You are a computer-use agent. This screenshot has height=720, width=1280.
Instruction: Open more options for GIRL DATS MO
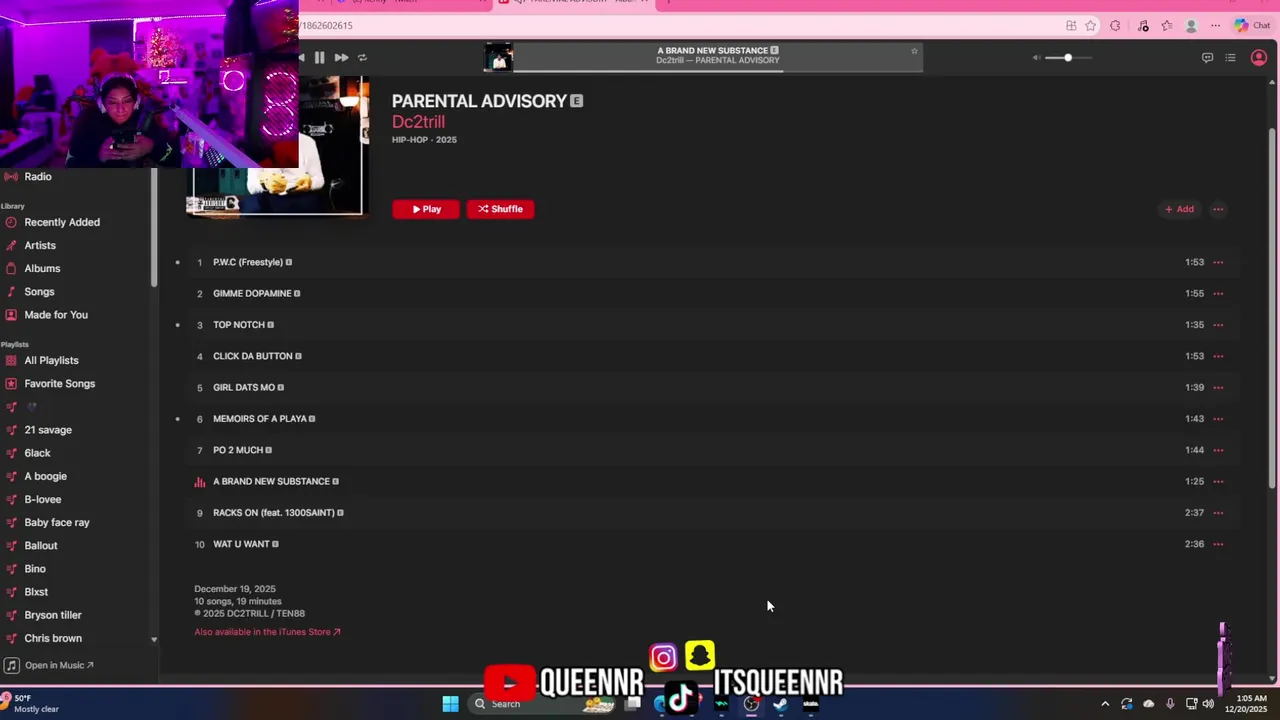(1218, 387)
